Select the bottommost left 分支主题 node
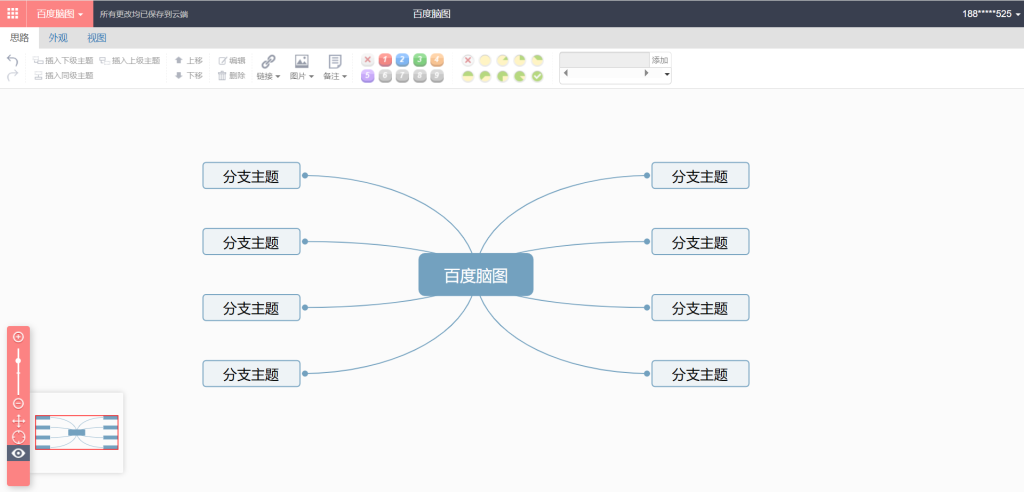The image size is (1024, 492). tap(251, 374)
